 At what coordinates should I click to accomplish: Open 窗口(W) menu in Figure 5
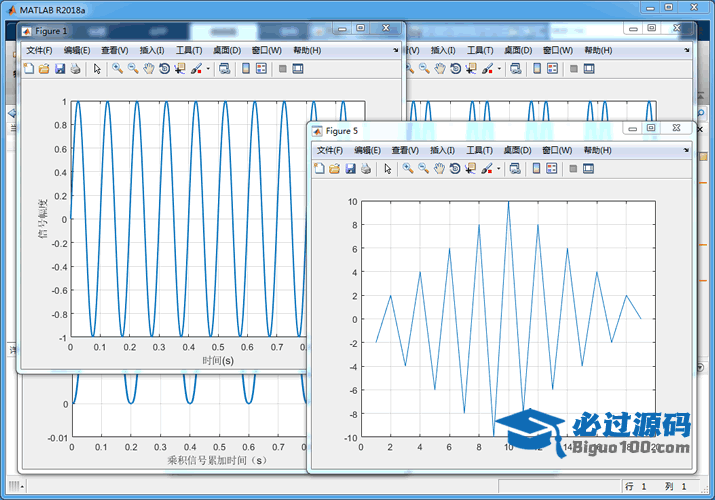click(x=557, y=150)
